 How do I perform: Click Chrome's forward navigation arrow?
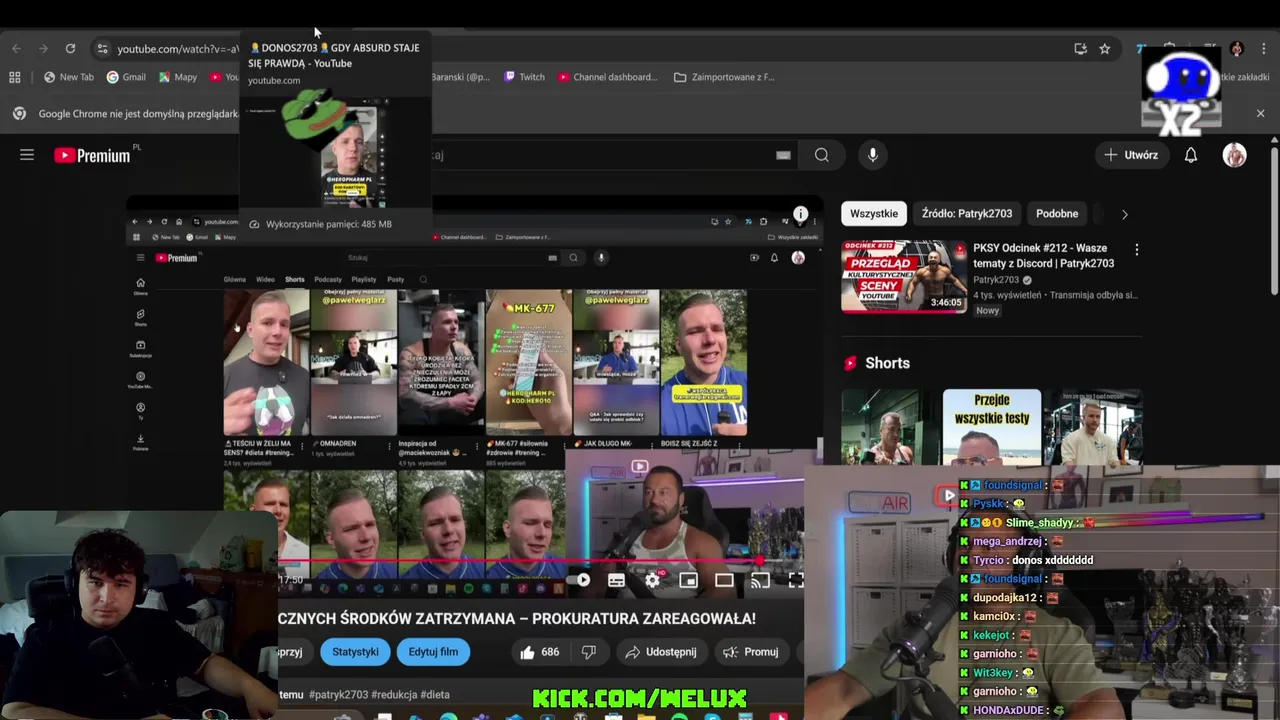(x=43, y=48)
